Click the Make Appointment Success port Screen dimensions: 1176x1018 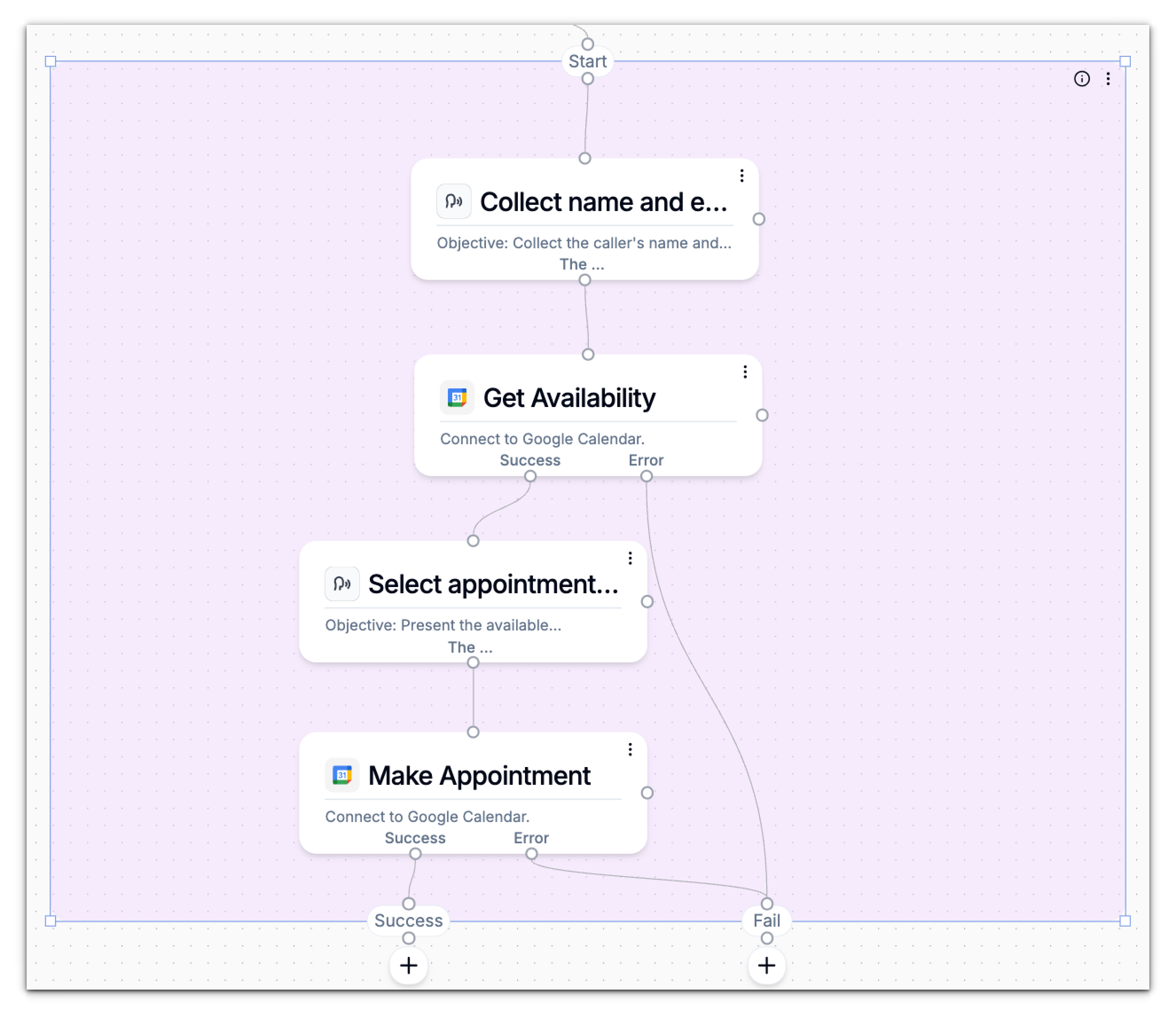416,853
